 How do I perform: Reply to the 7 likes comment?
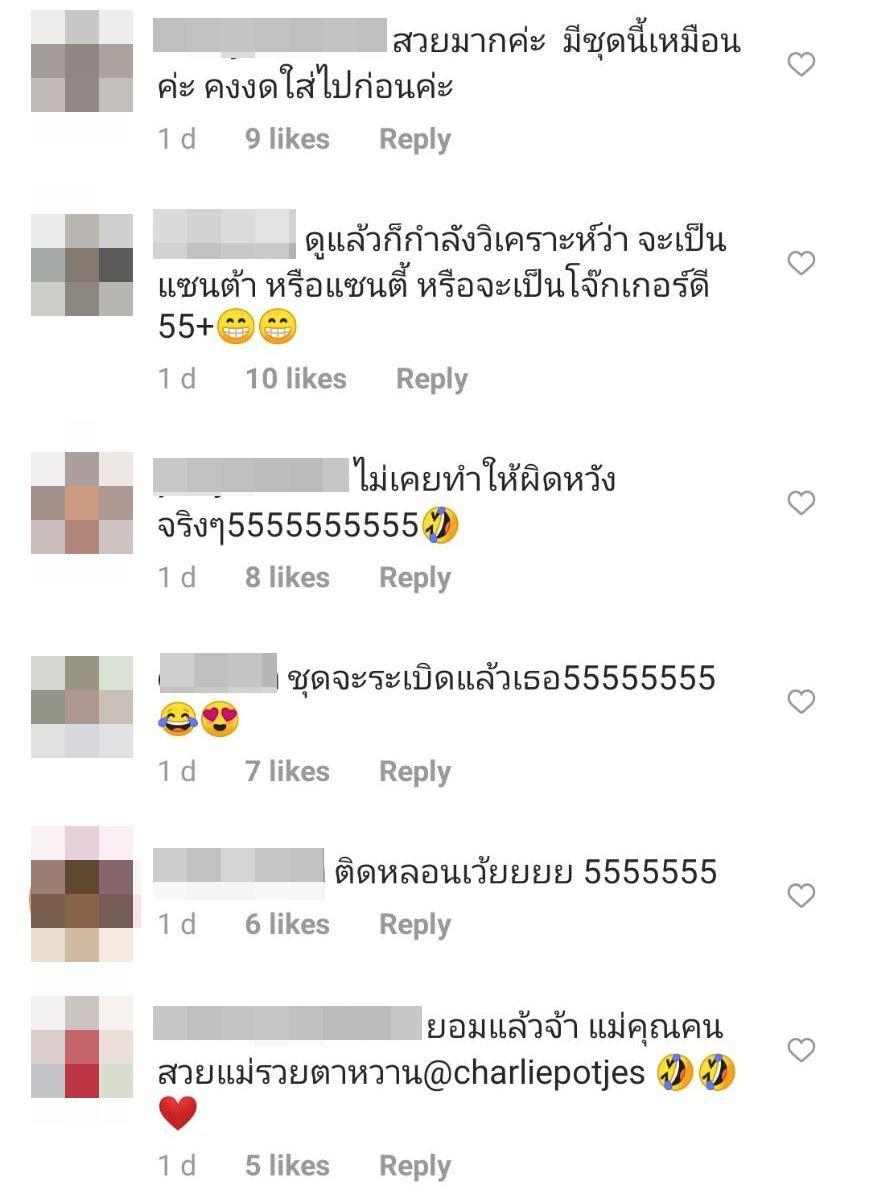(415, 772)
